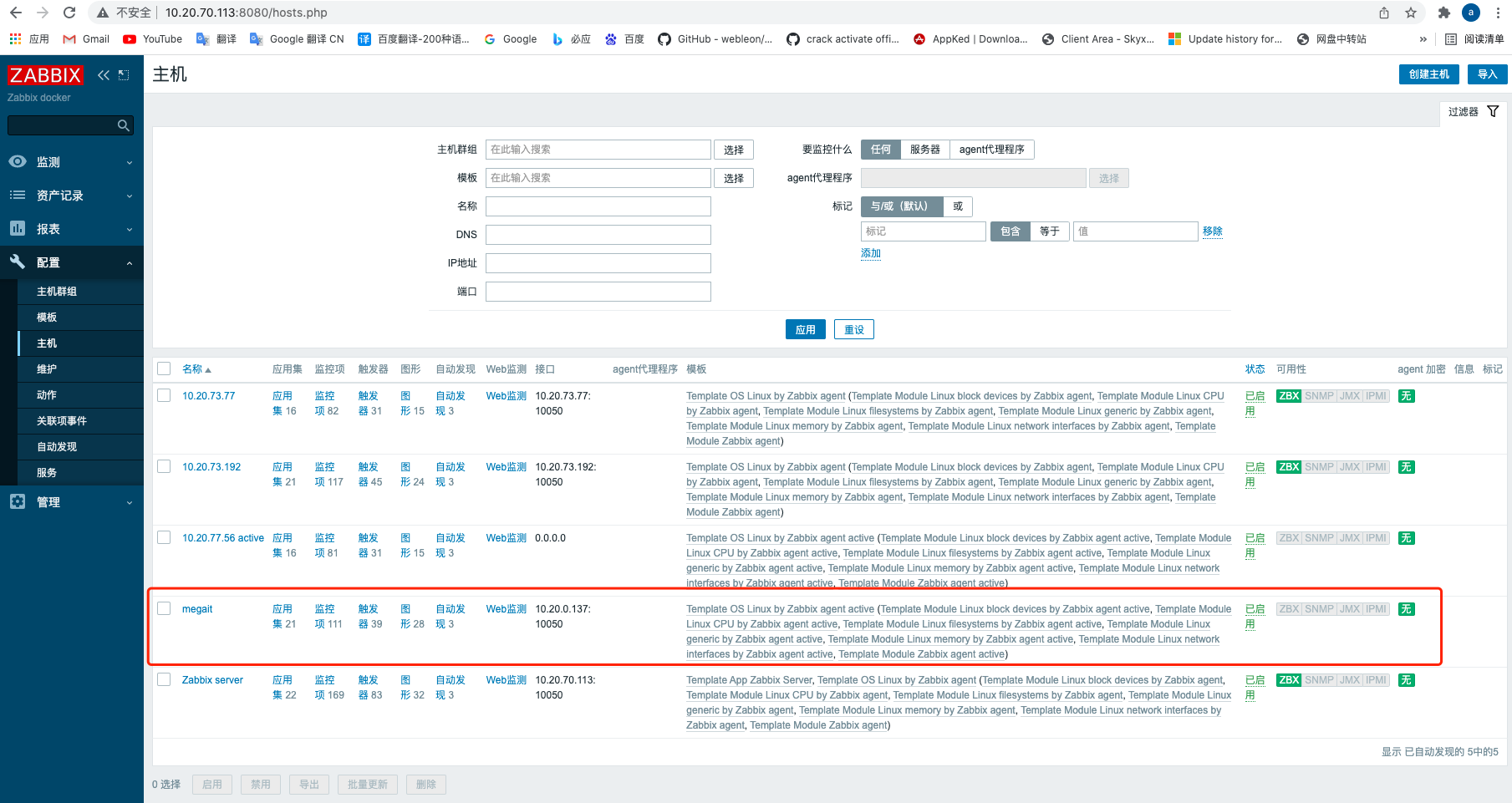
Task: Select all hosts header checkbox
Action: click(164, 368)
